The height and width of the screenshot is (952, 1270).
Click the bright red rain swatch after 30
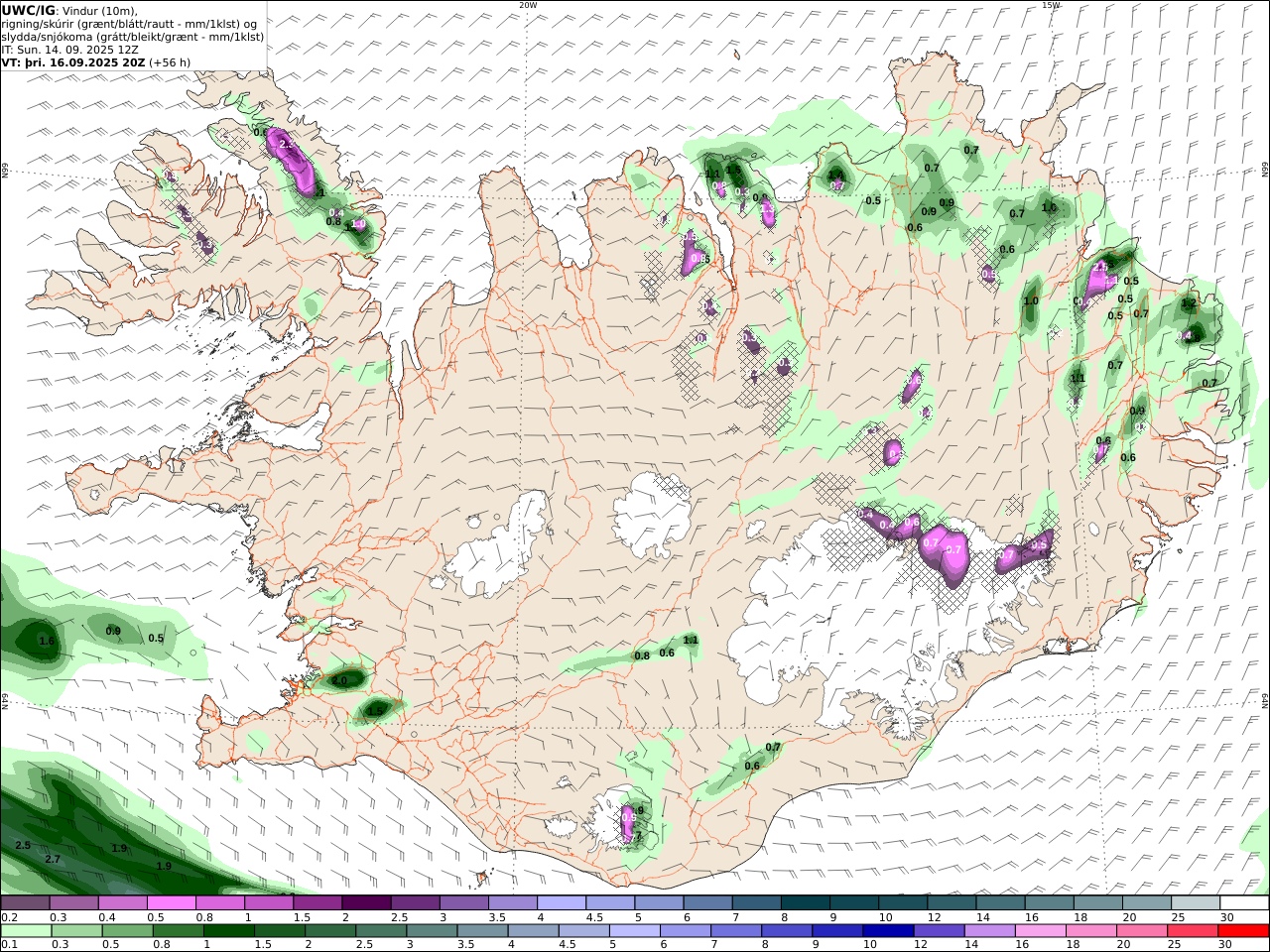(1242, 931)
